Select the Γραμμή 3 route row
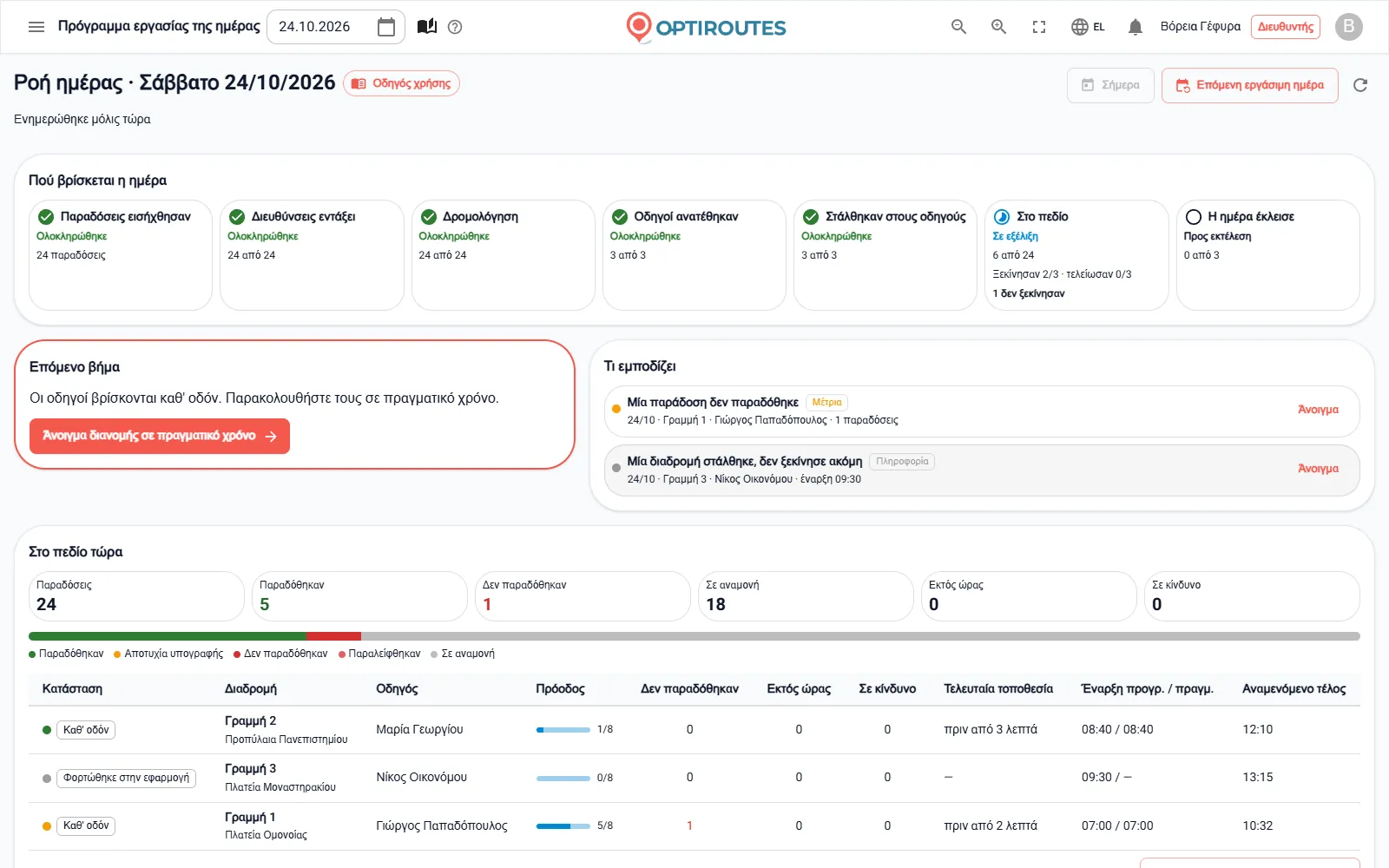This screenshot has width=1389, height=868. (x=694, y=778)
